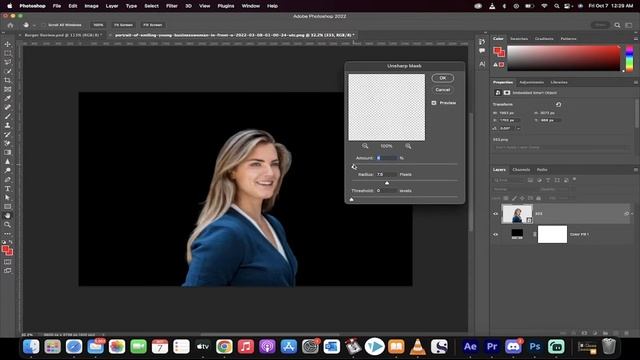Click the Share button in header
The image size is (640, 360).
pyautogui.click(x=600, y=25)
